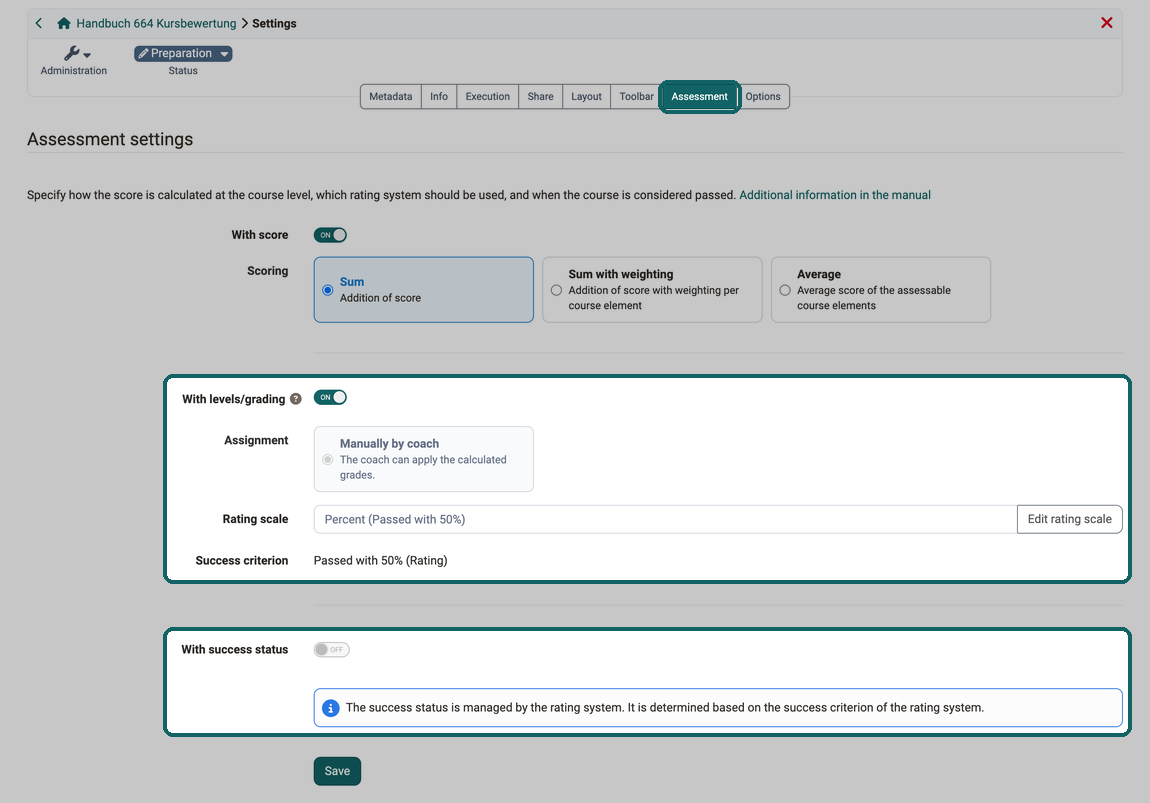Click the home icon in breadcrumb
Viewport: 1150px width, 803px height.
point(64,23)
